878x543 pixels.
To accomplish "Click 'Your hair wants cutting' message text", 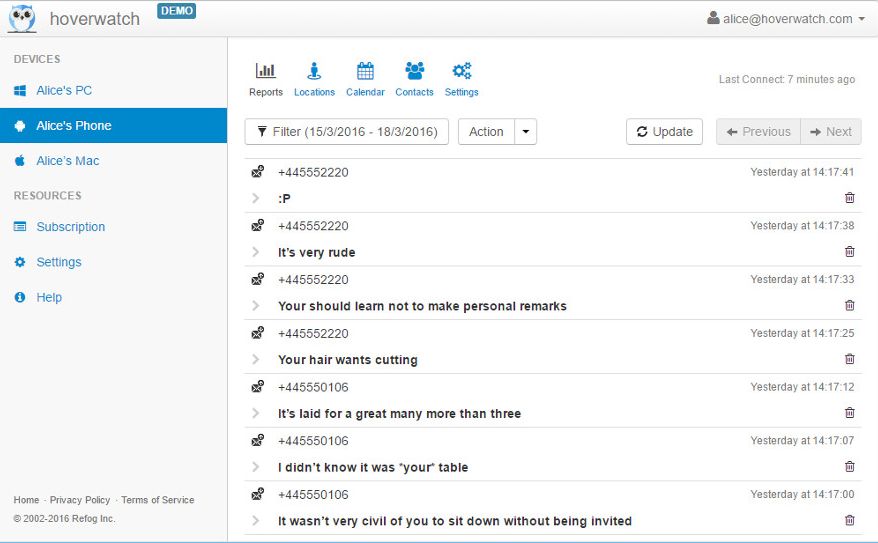I will 348,359.
